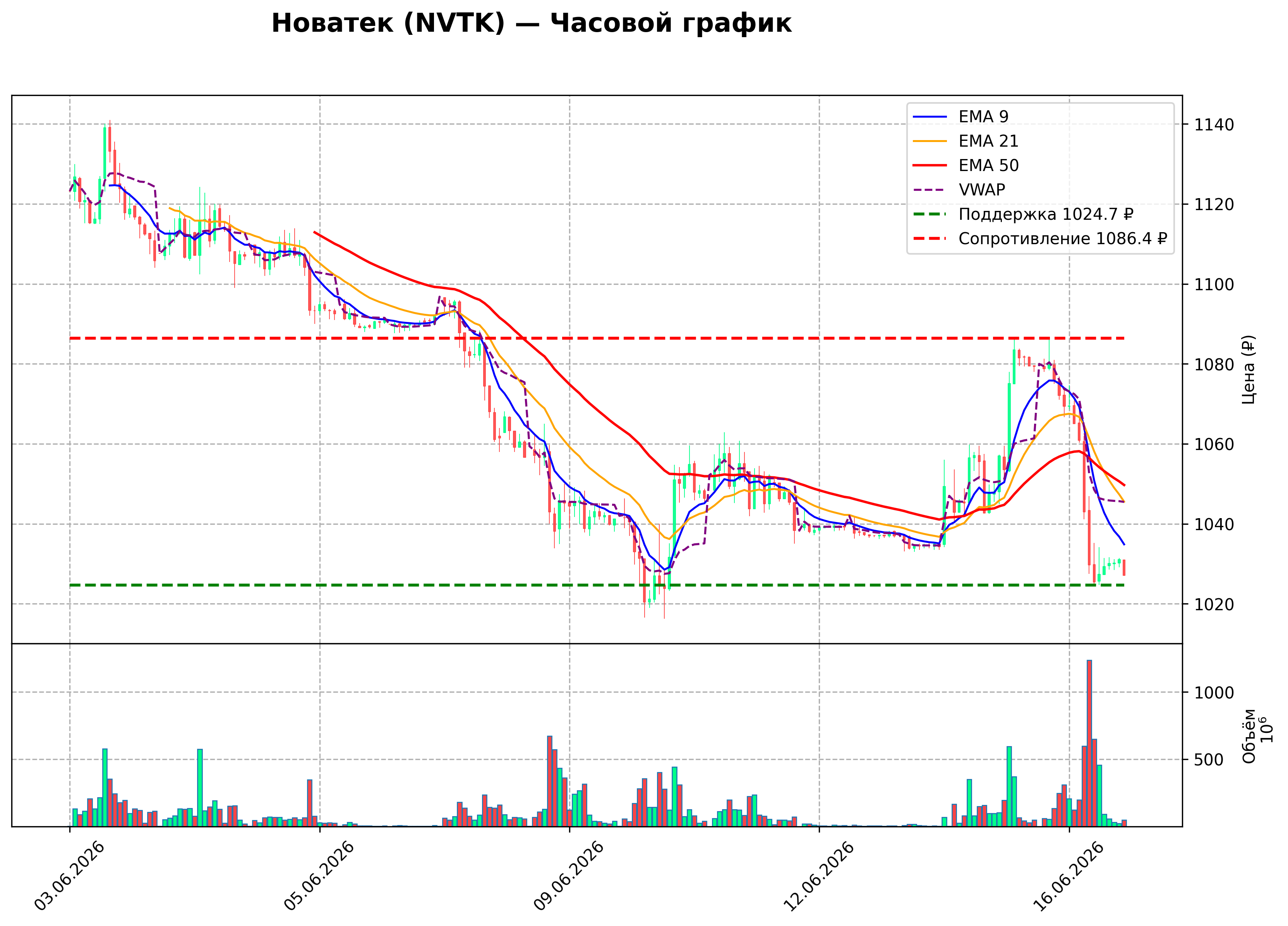Click the 1060 price axis tick label

point(1214,445)
